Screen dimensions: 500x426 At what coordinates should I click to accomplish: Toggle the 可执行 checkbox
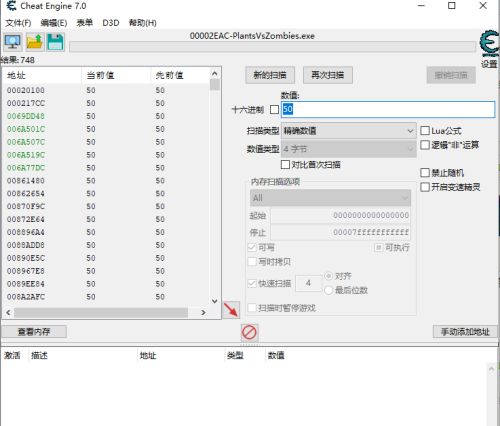point(379,247)
